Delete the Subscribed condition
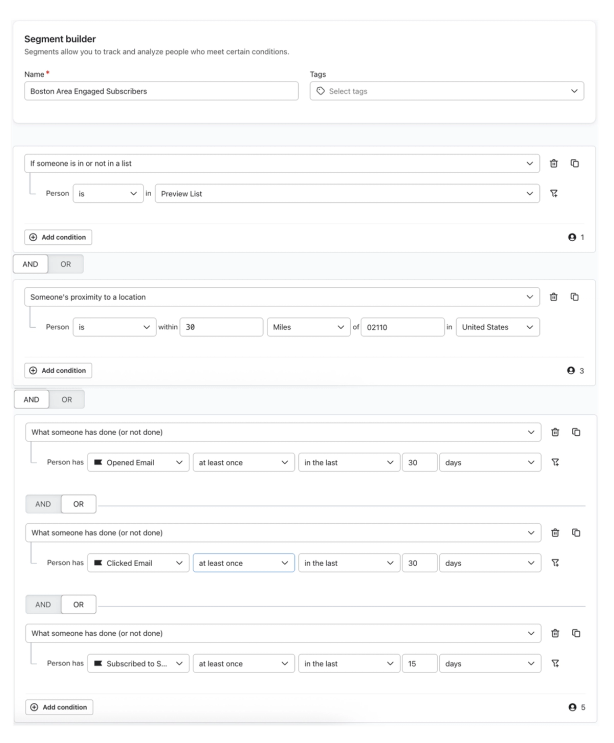The height and width of the screenshot is (743, 614). tap(555, 633)
